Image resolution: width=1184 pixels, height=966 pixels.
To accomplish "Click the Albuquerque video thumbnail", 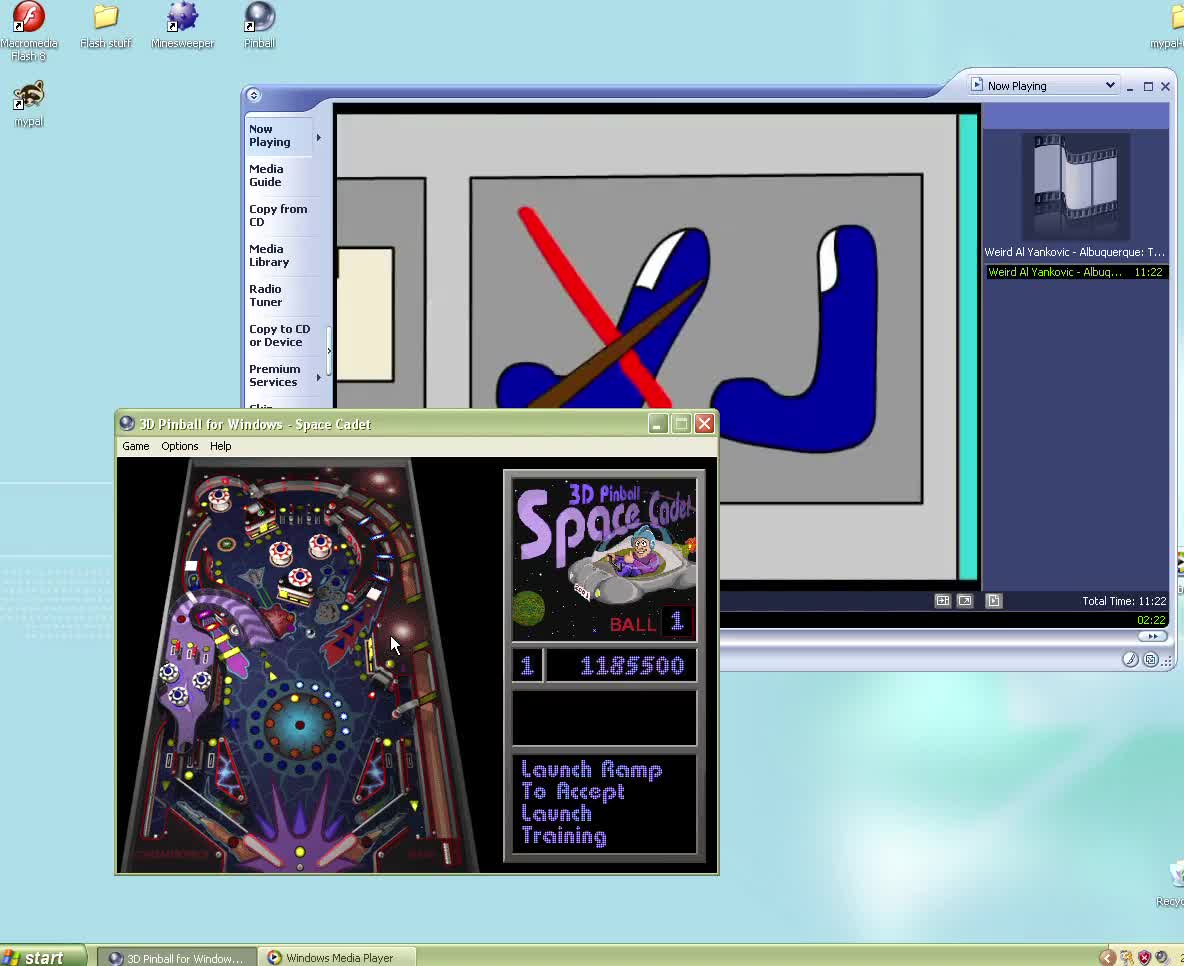I will [x=1076, y=186].
